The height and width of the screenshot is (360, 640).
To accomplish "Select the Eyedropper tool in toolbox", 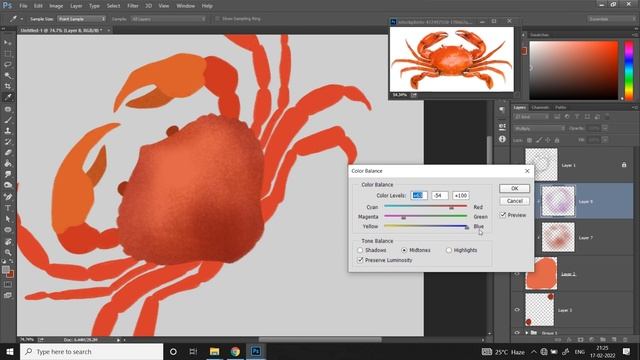I will coord(8,97).
